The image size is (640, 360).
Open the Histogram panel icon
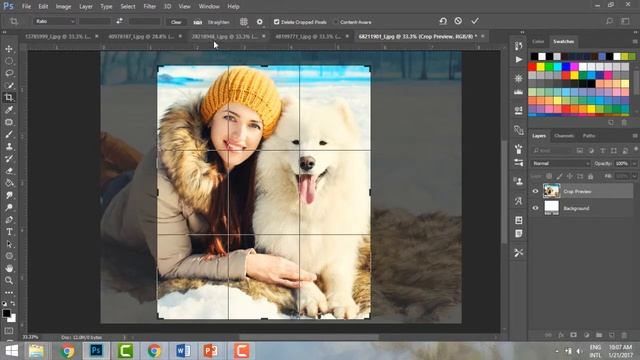coord(519,92)
